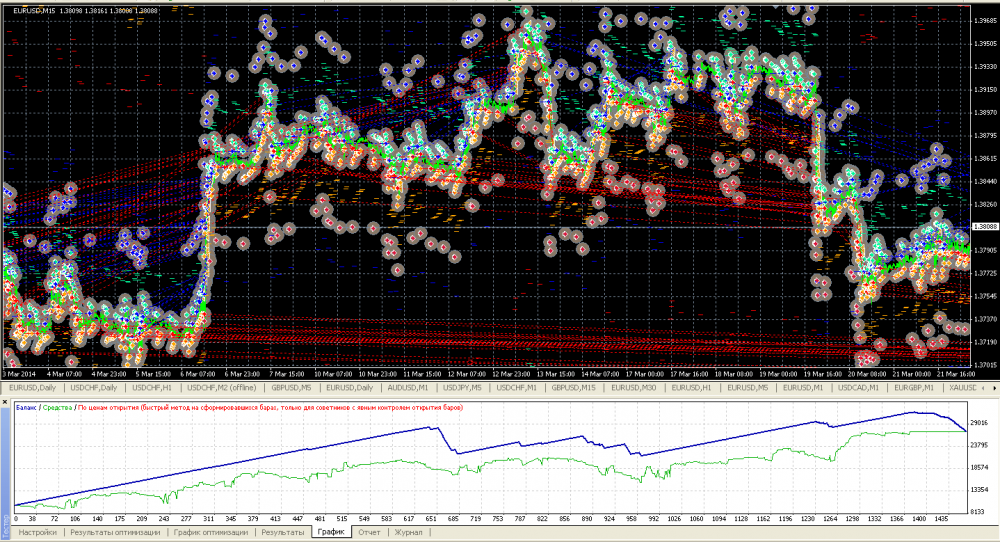
Task: Switch to the EURUSD,M5 chart tab
Action: [747, 388]
